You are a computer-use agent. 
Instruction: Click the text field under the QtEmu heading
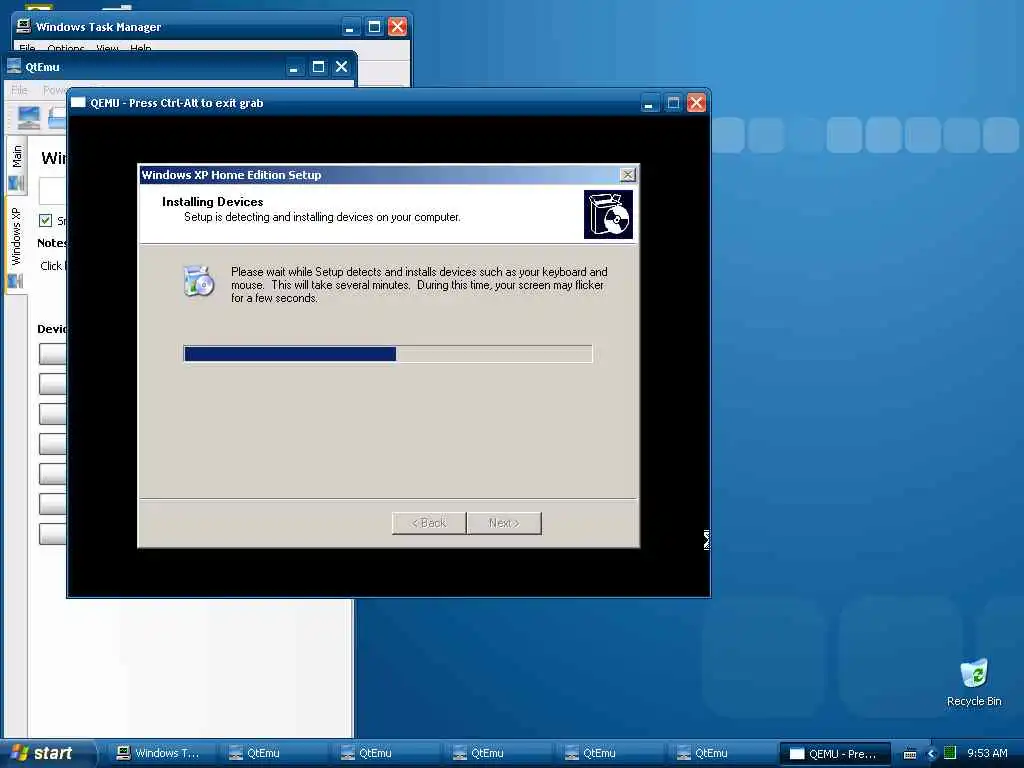pyautogui.click(x=52, y=191)
